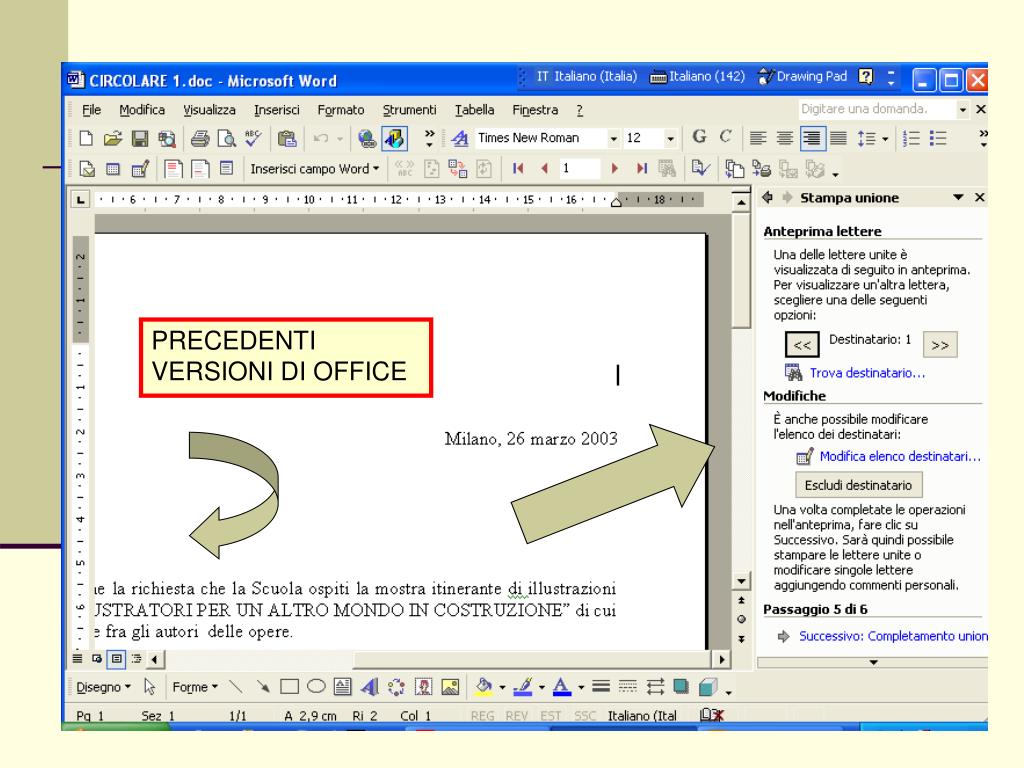The image size is (1024, 768).
Task: Open the Formato menu
Action: coord(341,110)
